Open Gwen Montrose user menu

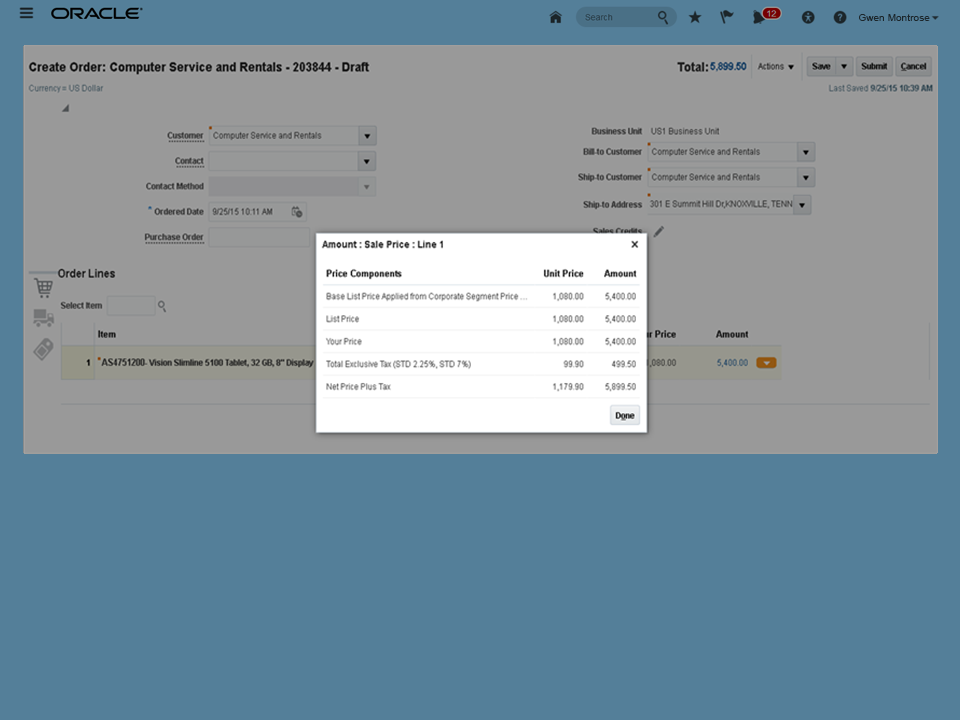tap(898, 18)
